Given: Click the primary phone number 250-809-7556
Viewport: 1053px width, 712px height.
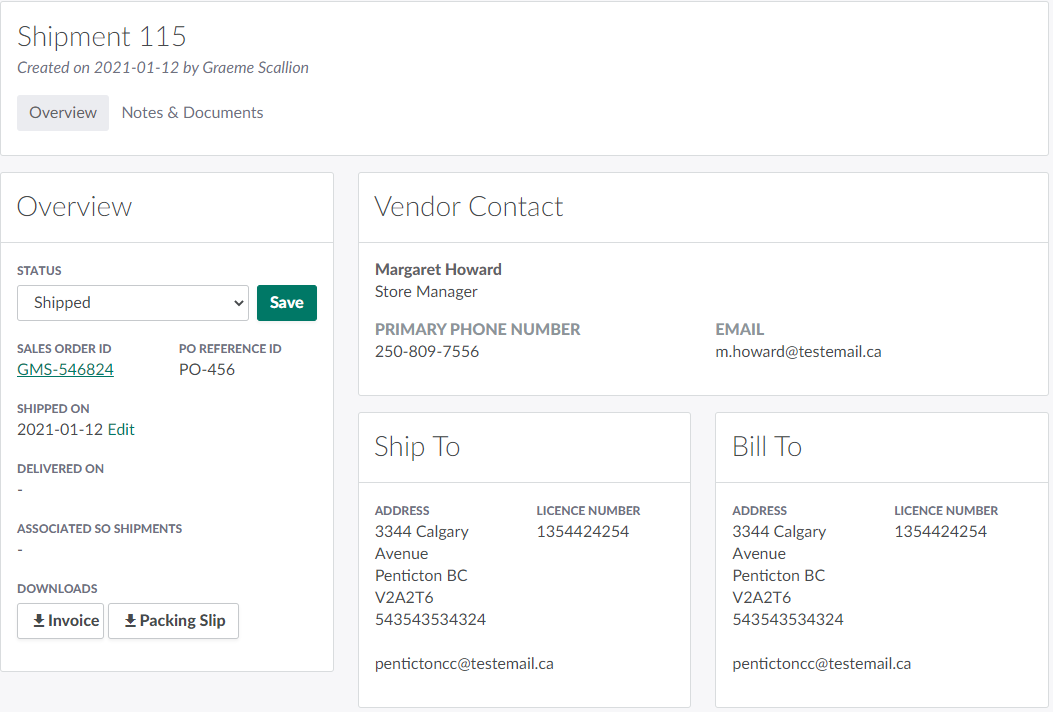Looking at the screenshot, I should 427,352.
